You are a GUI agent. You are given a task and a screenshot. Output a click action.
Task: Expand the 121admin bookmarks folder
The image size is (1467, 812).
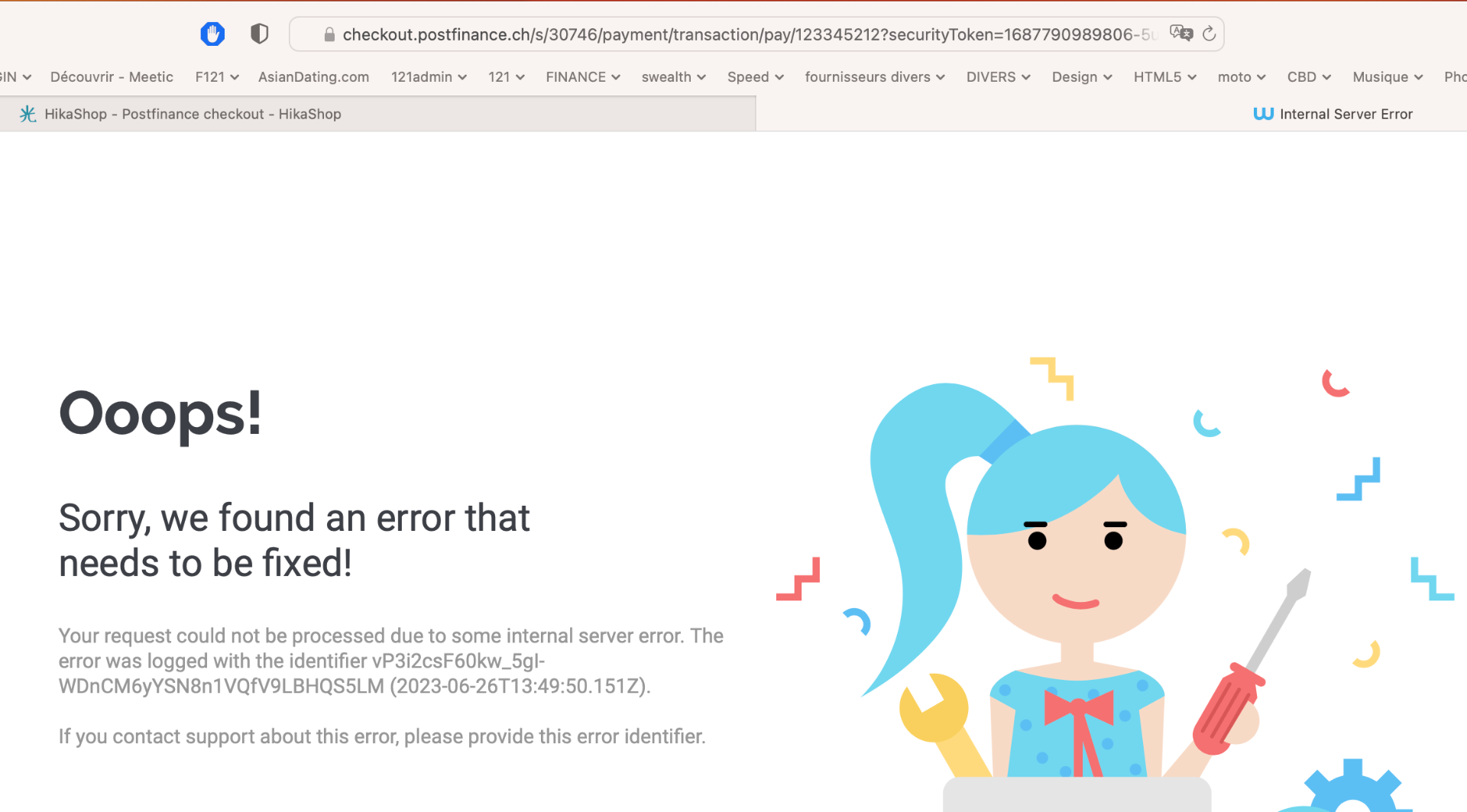pos(429,77)
